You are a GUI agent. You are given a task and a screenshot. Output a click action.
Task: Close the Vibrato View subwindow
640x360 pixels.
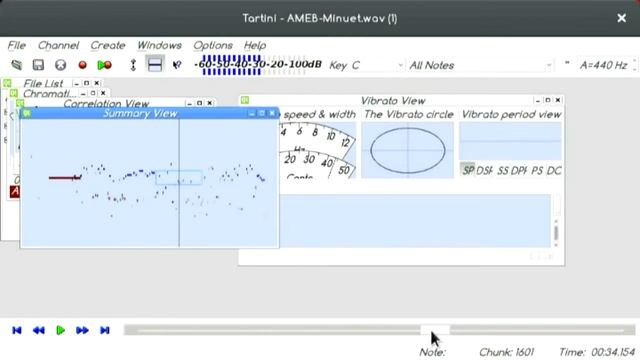(x=558, y=100)
